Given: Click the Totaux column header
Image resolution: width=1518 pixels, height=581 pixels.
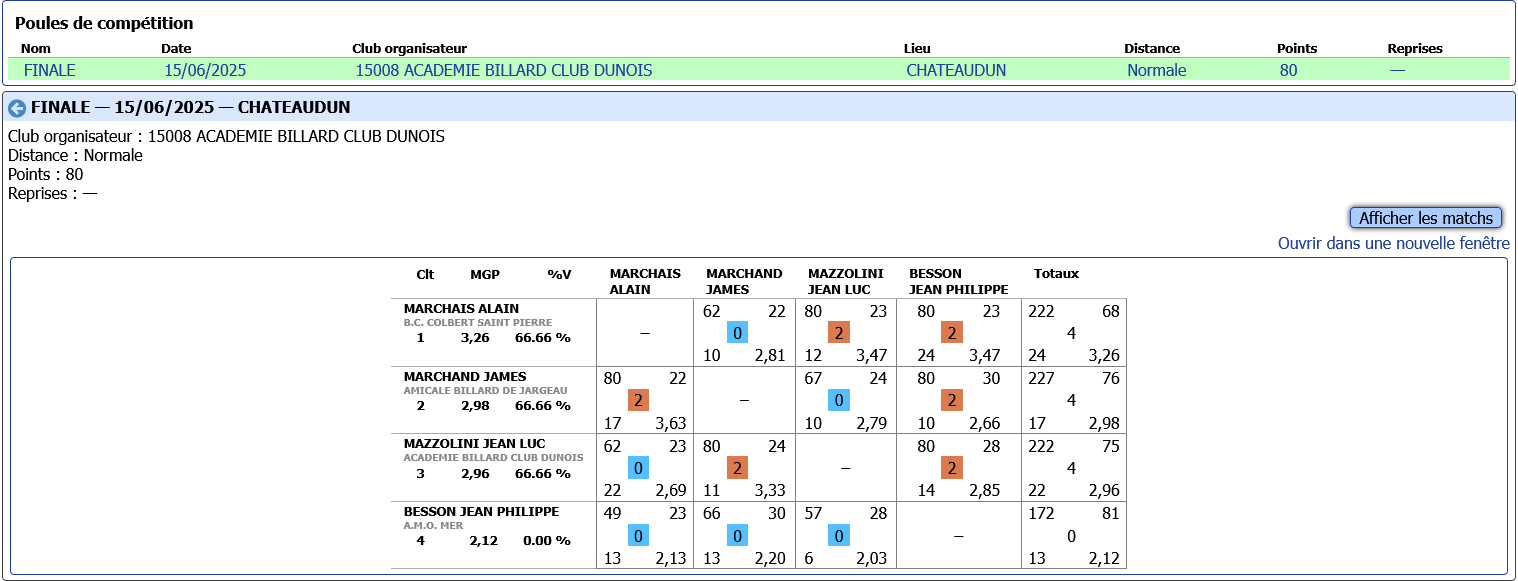Looking at the screenshot, I should click(x=1056, y=274).
